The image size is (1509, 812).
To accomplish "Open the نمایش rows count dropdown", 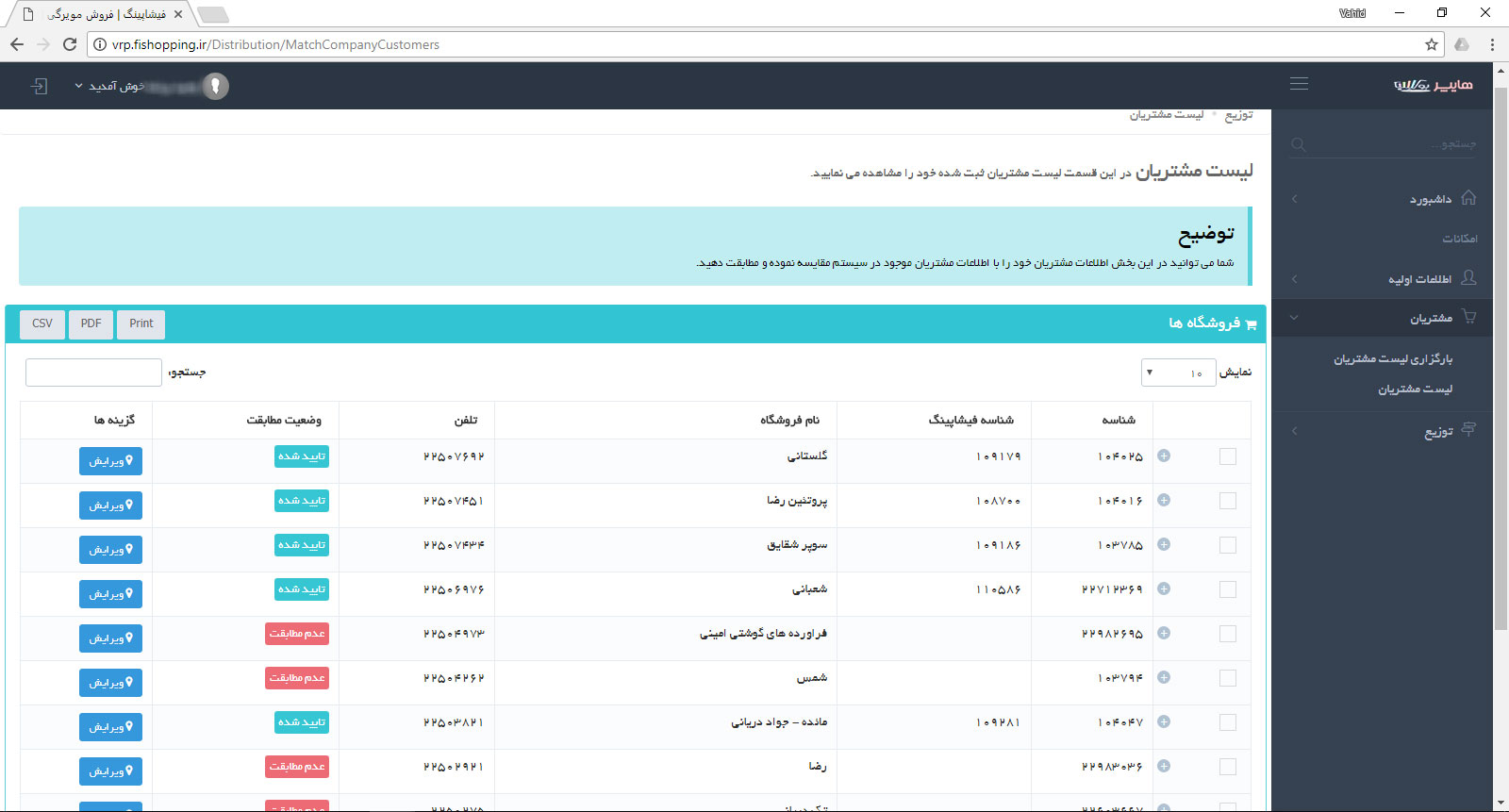I will [1177, 373].
